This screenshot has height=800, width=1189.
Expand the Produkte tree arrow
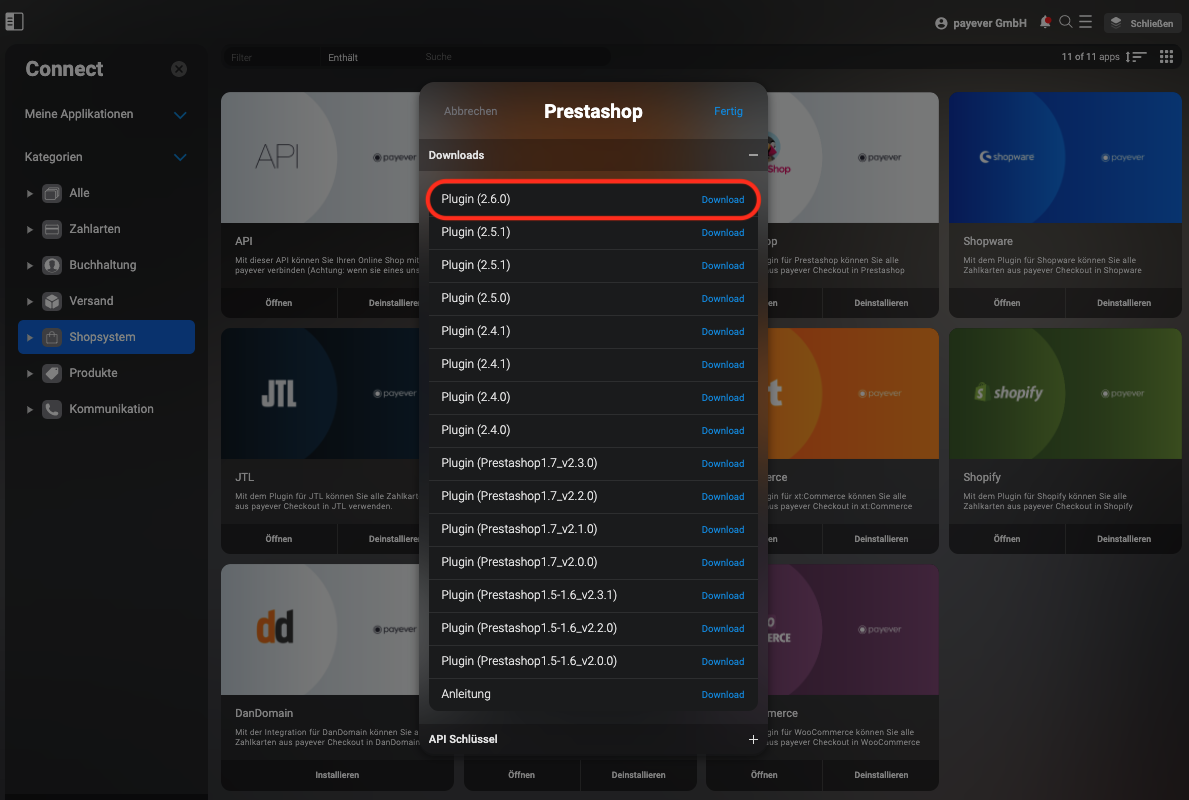pyautogui.click(x=30, y=373)
